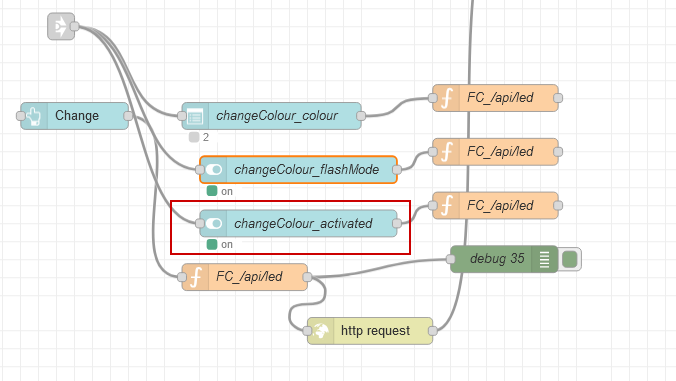Click input port of FC_/api/led after flashMode

(433, 152)
